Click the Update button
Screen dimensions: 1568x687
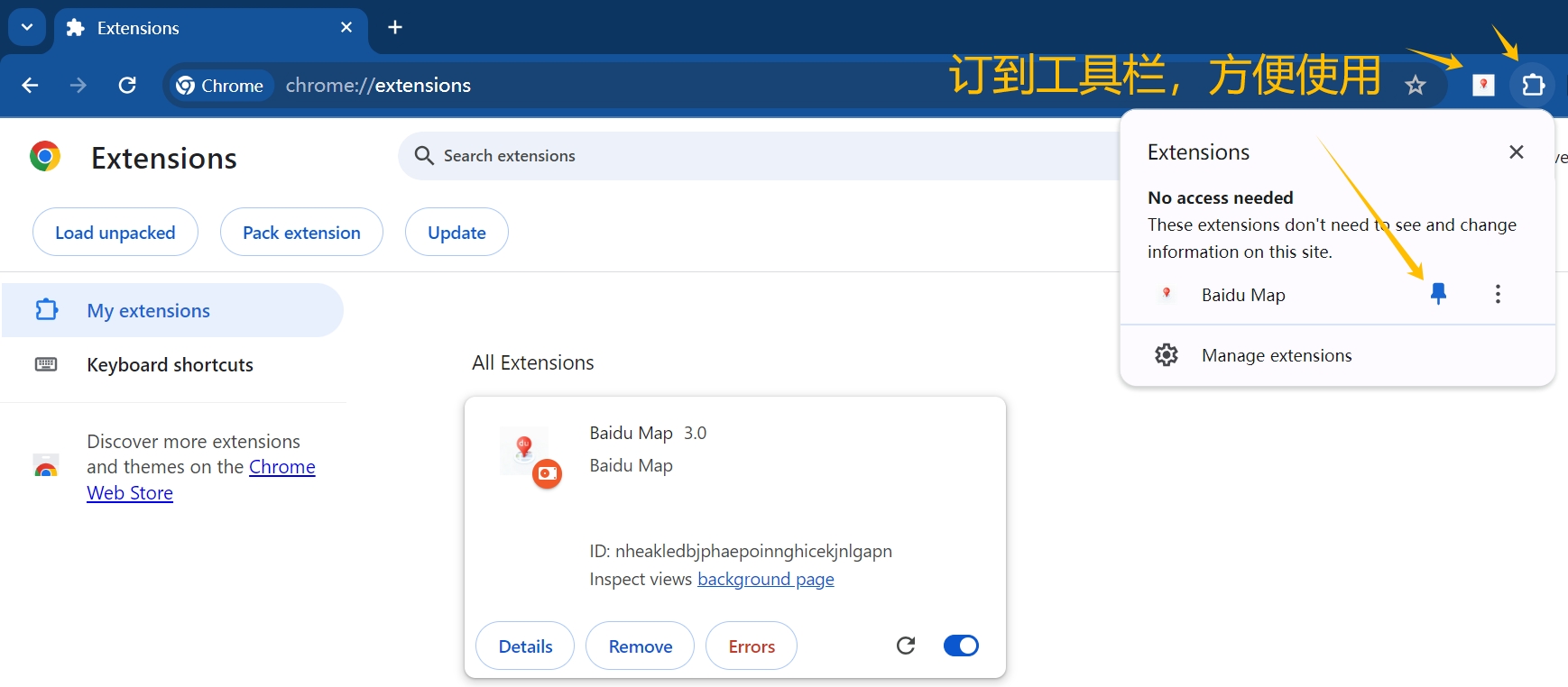(x=457, y=233)
